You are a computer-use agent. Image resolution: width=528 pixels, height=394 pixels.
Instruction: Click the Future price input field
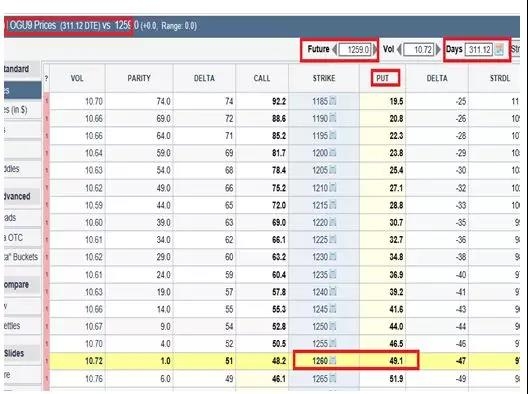click(355, 50)
